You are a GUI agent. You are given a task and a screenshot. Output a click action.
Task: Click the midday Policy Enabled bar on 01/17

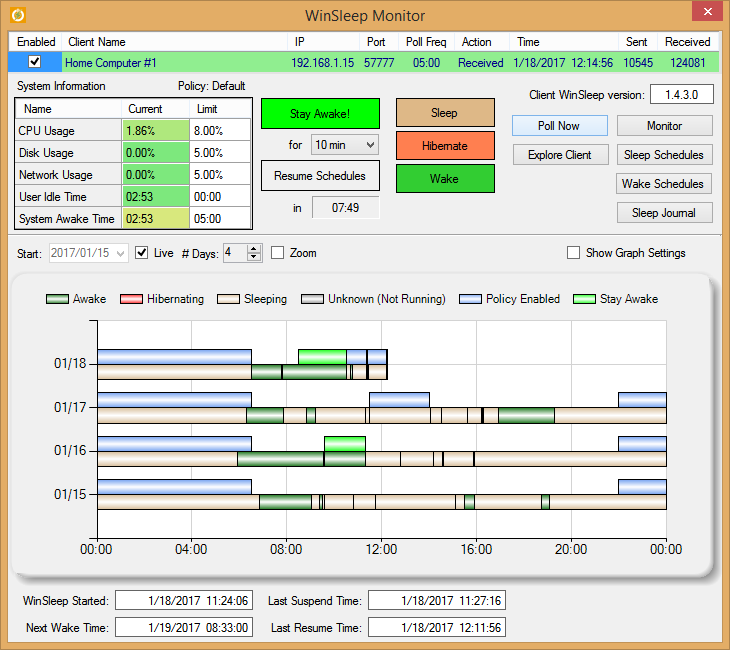point(399,400)
